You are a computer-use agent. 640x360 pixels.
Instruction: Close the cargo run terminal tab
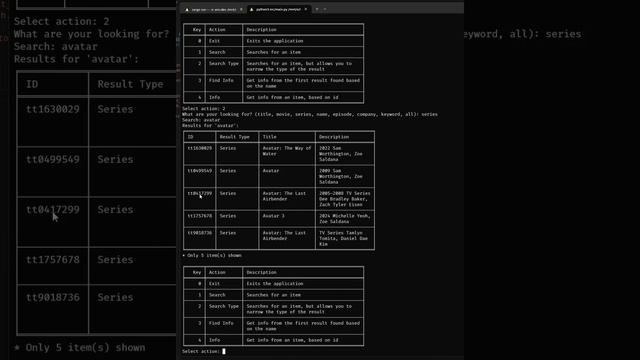[241, 9]
